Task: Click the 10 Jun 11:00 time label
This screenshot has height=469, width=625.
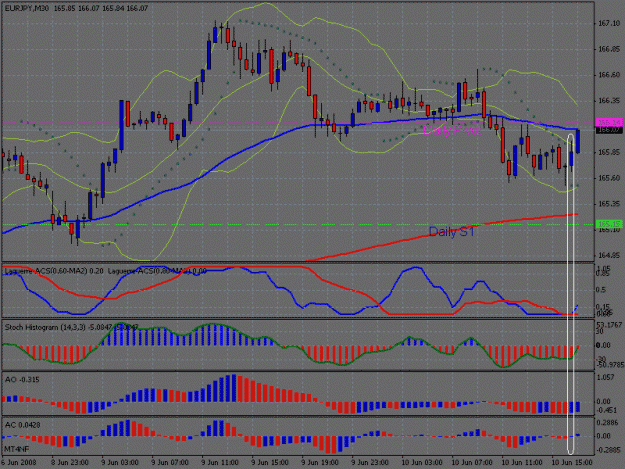Action: (x=522, y=463)
